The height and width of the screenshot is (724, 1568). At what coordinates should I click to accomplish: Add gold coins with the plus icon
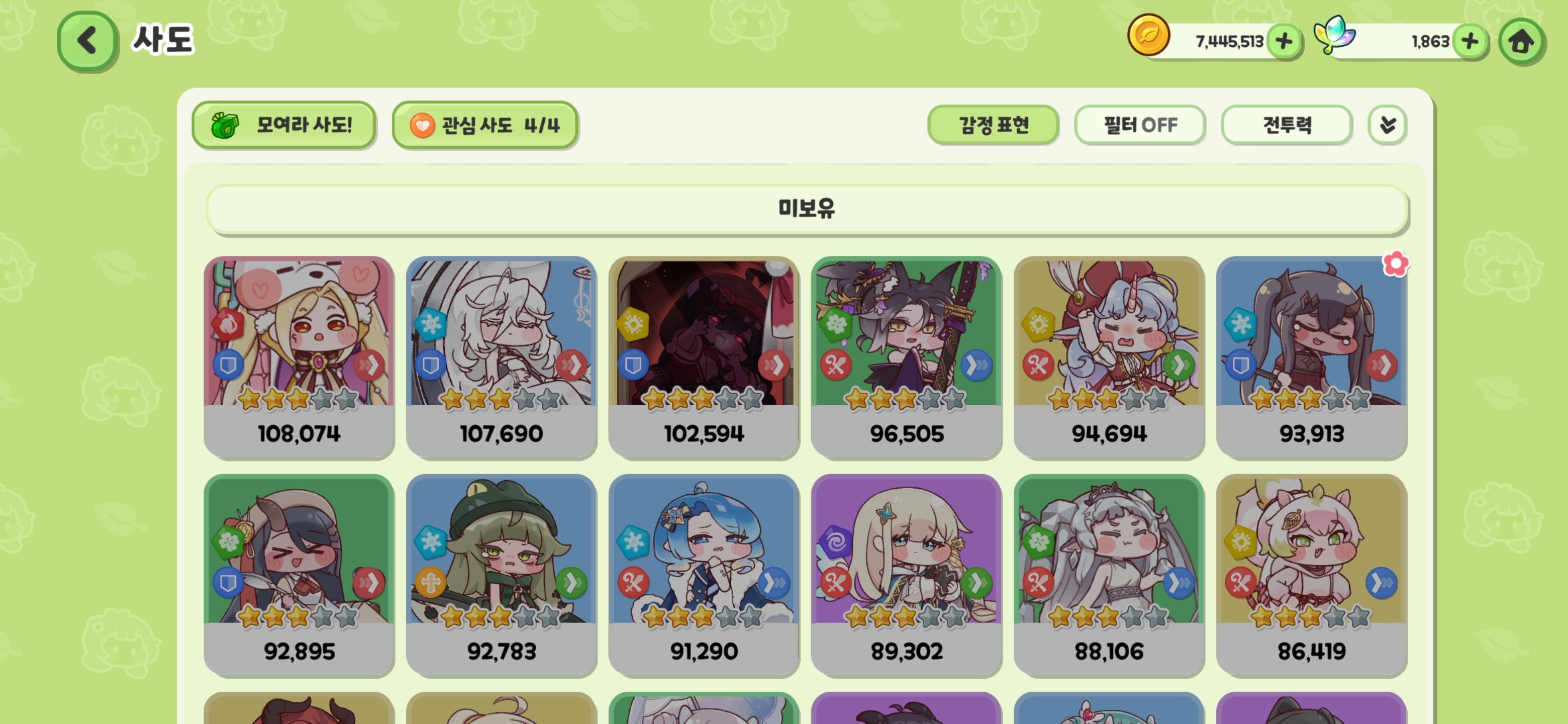point(1284,41)
